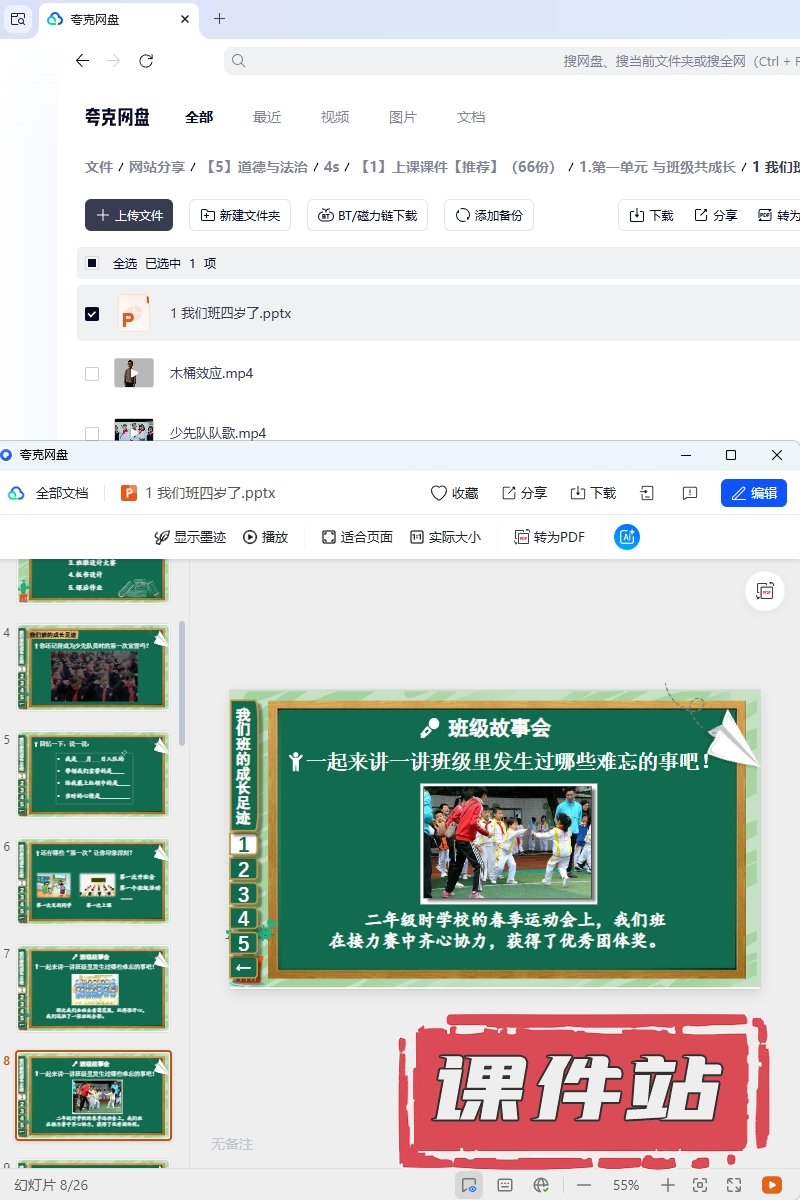Start slideshow with orange play icon
The image size is (800, 1200).
[771, 1185]
